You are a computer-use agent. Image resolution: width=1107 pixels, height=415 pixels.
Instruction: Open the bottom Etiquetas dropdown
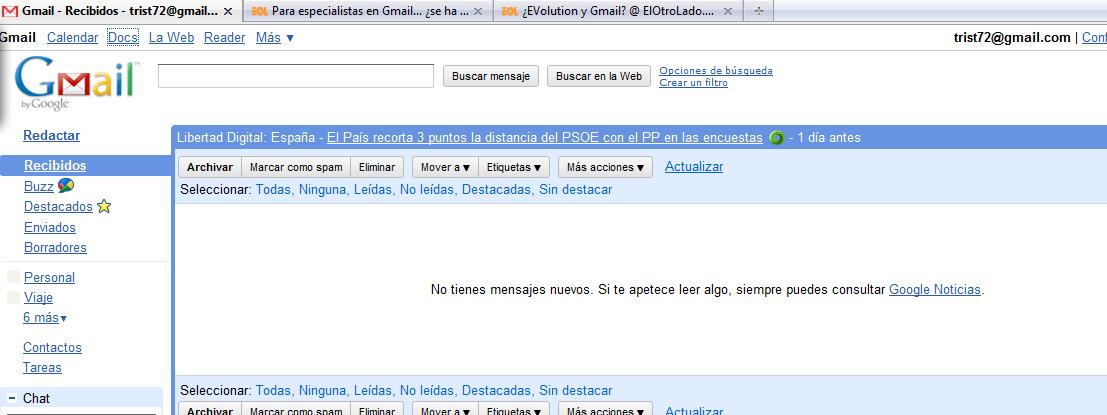click(514, 411)
